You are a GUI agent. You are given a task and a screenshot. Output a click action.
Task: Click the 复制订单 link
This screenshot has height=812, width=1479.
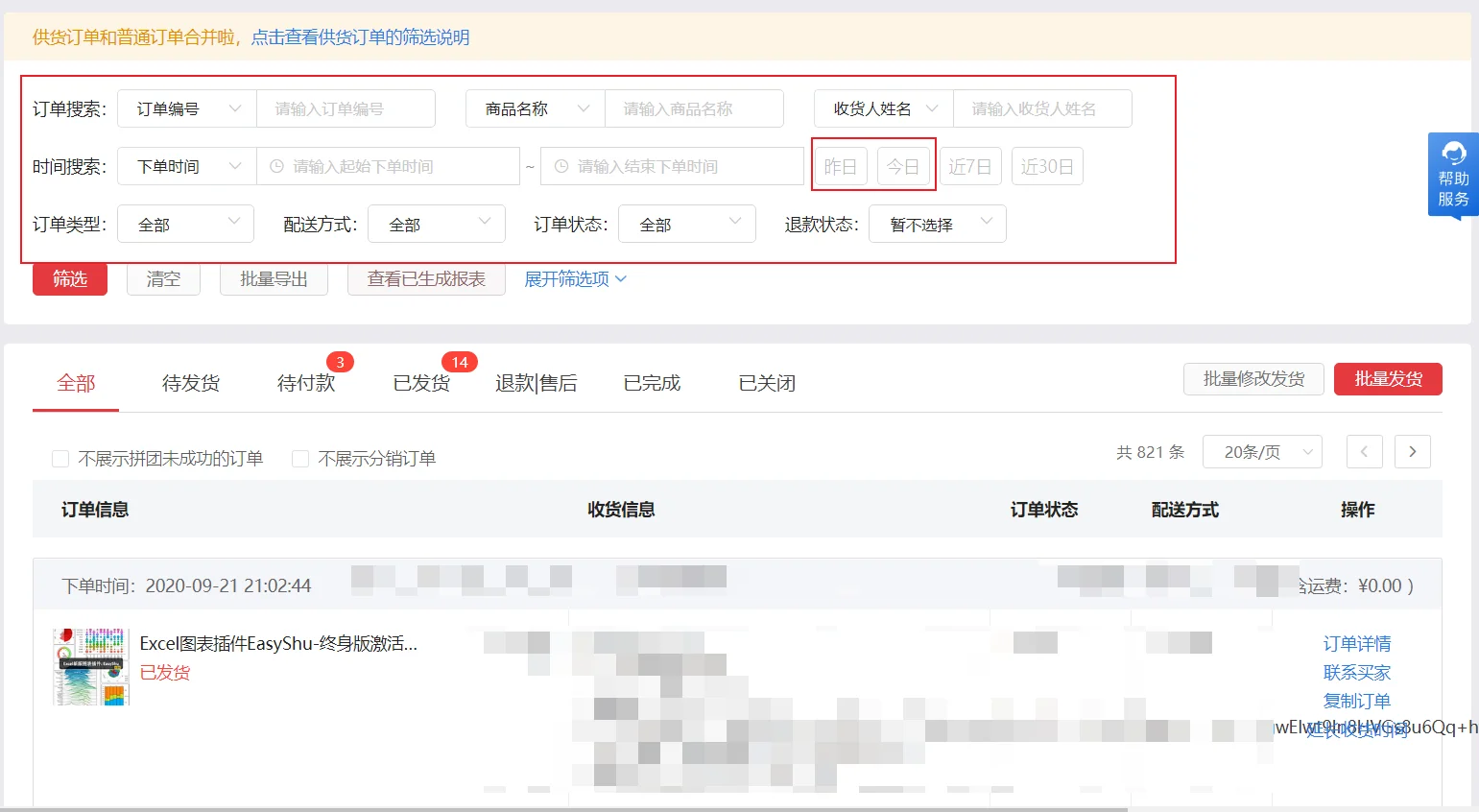click(x=1357, y=701)
